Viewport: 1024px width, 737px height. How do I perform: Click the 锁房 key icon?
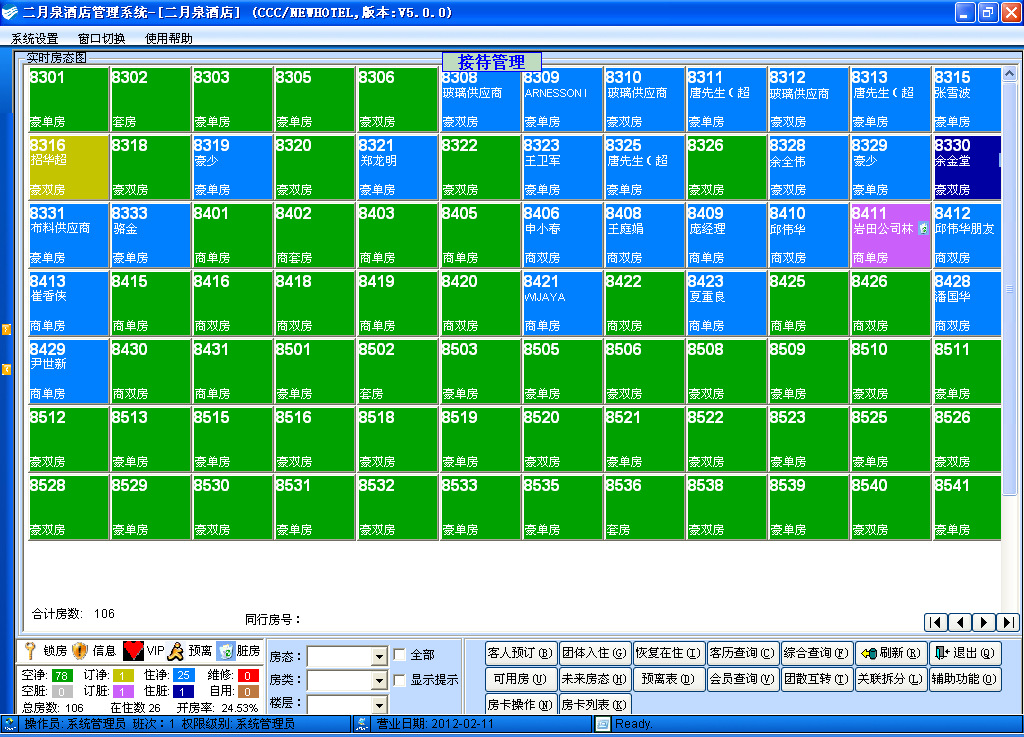coord(29,650)
